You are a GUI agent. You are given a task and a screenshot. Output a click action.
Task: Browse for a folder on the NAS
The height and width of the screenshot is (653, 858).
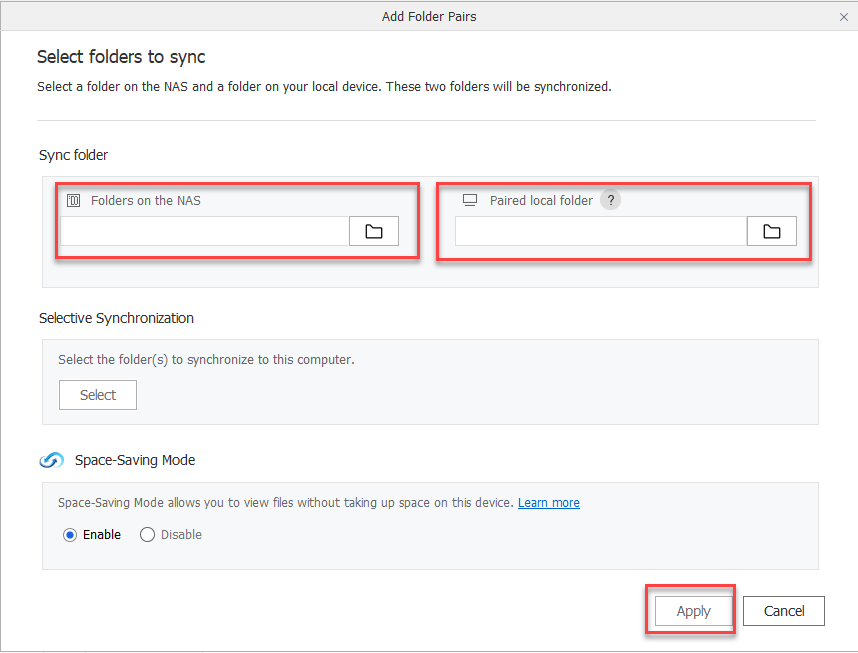coord(373,231)
